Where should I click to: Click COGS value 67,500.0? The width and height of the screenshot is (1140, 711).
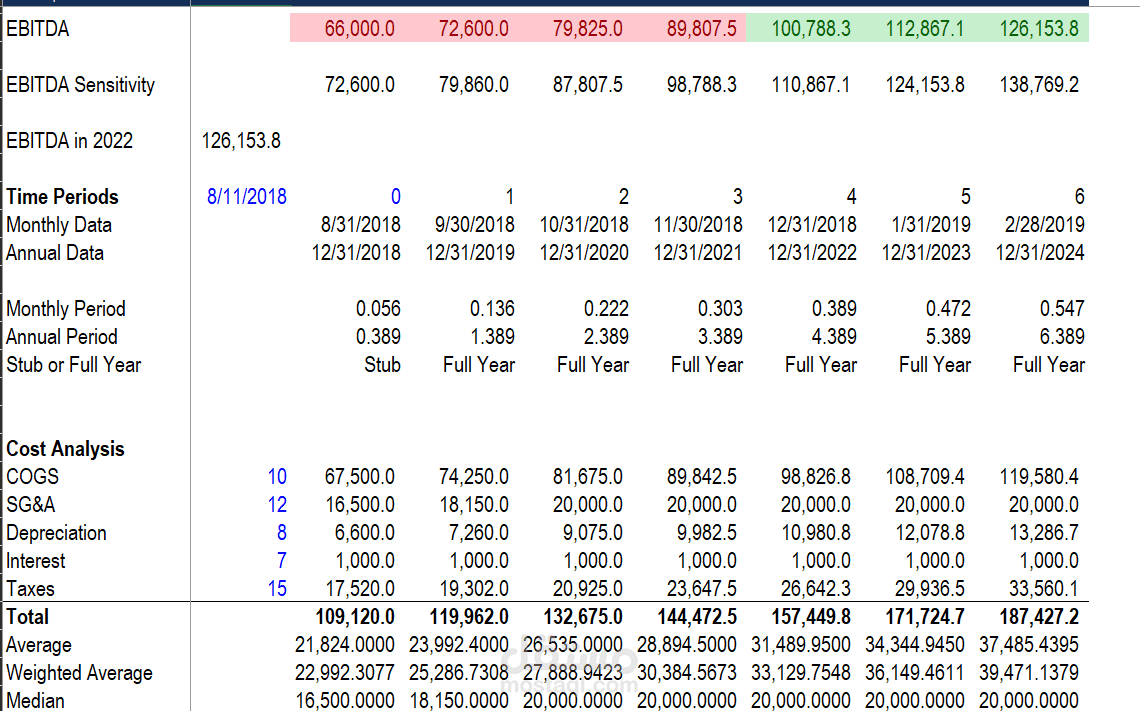click(359, 476)
